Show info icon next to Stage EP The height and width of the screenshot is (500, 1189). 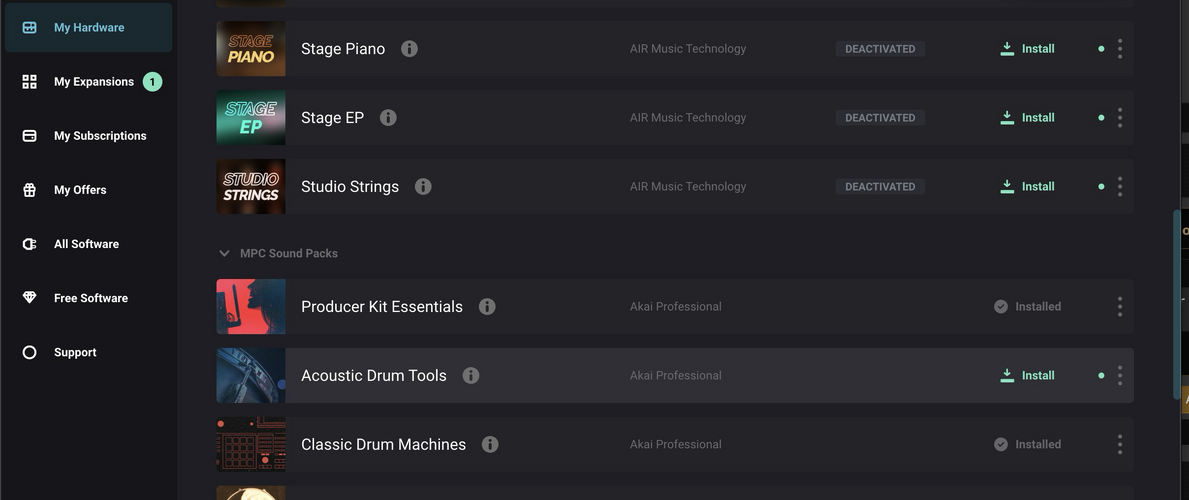click(x=388, y=118)
